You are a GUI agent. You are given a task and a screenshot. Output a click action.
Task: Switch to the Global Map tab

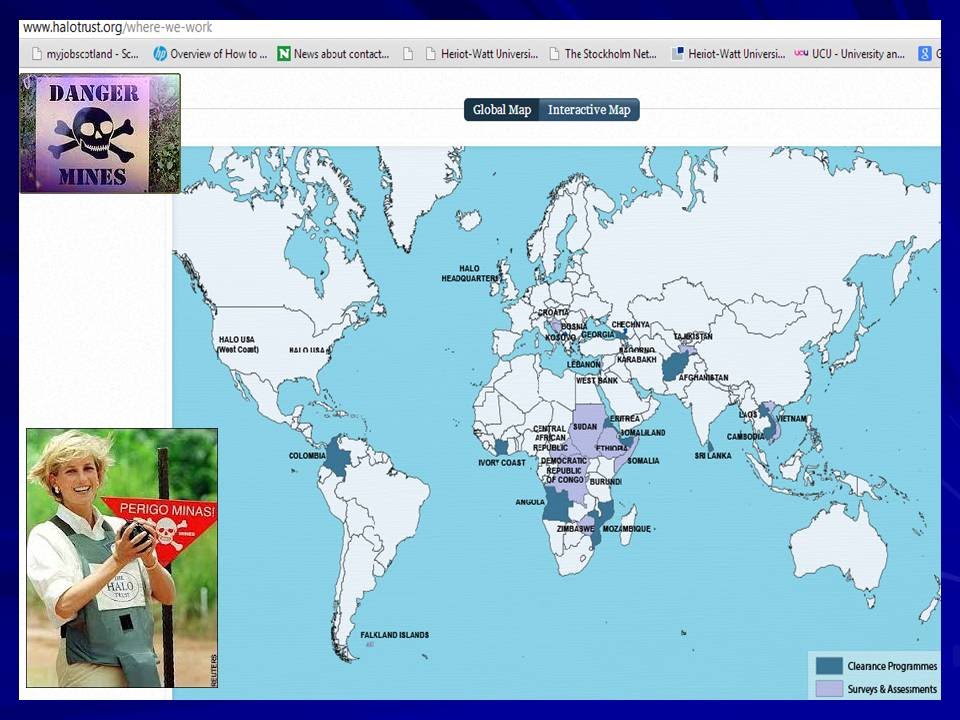501,110
